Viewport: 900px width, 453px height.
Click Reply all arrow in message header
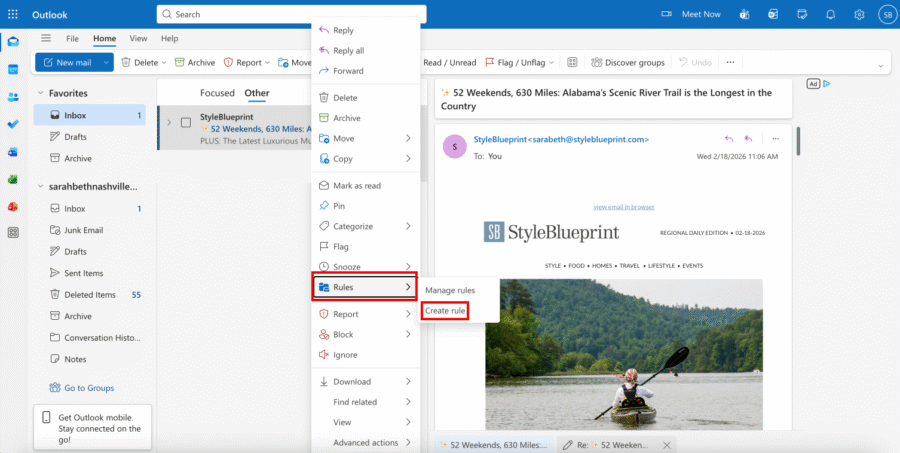[748, 138]
